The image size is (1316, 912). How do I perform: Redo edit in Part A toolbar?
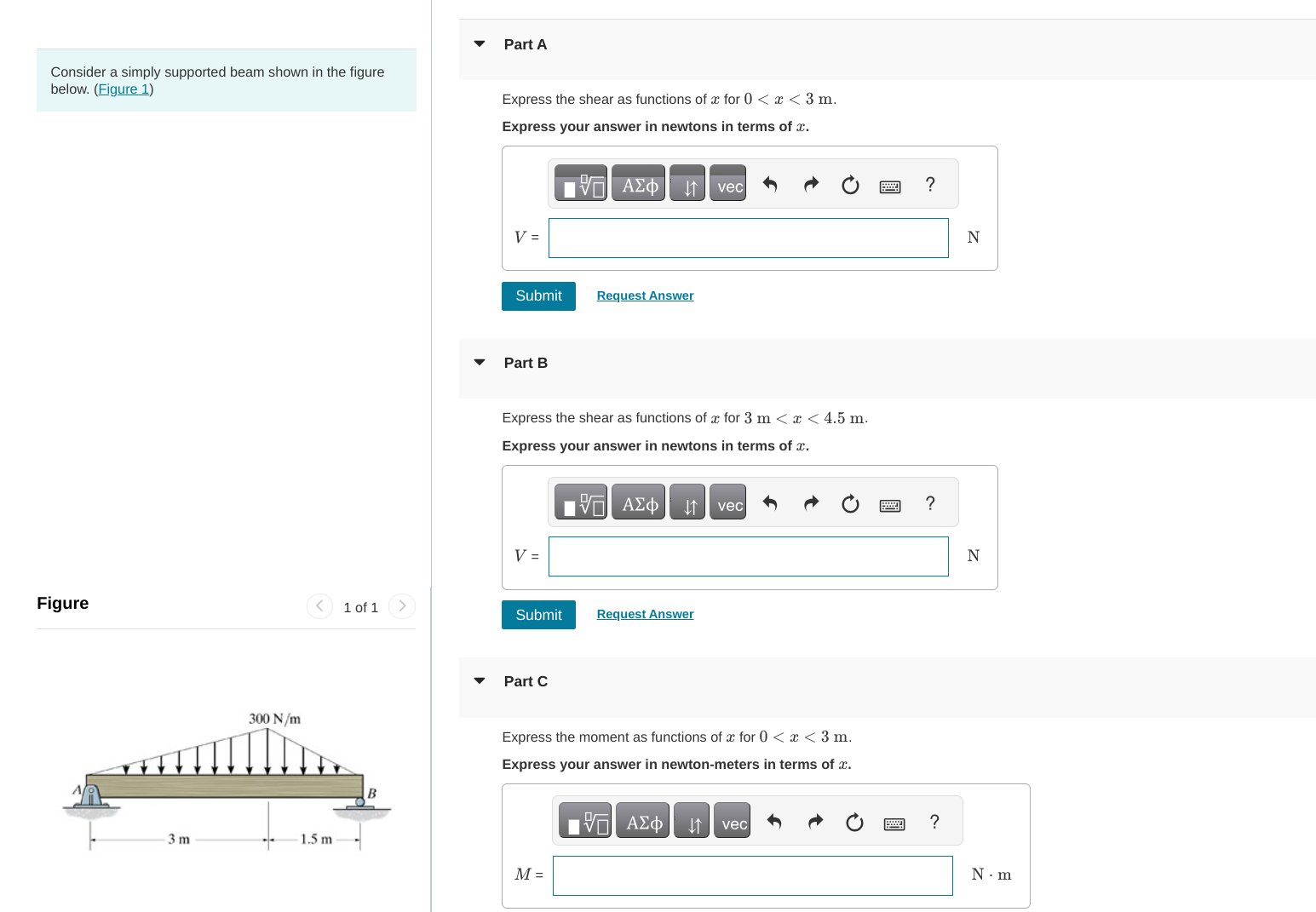pos(811,184)
